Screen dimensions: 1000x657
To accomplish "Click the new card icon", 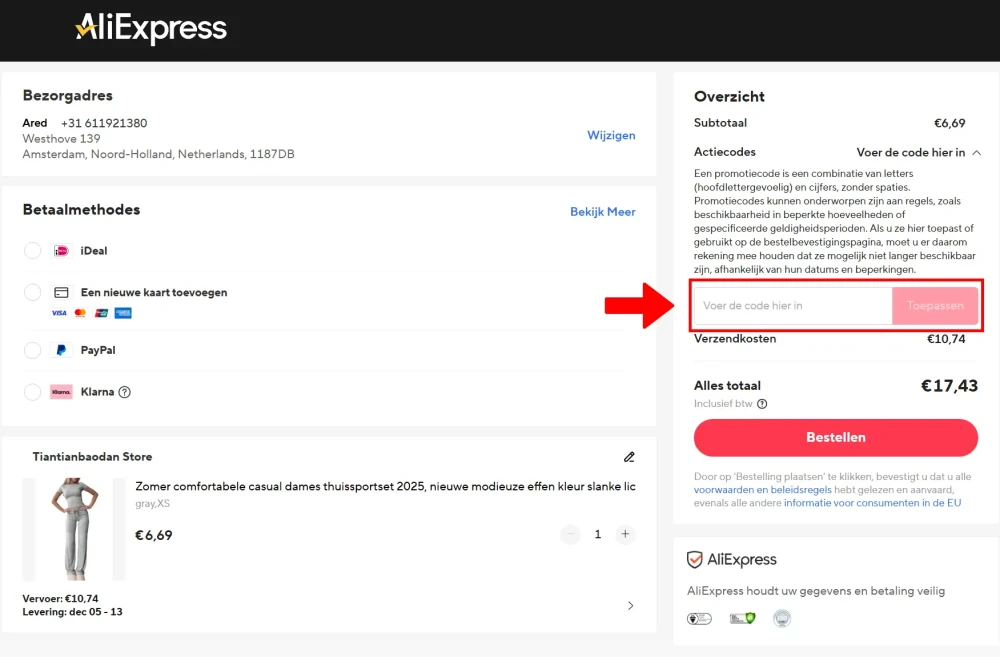I will point(61,293).
